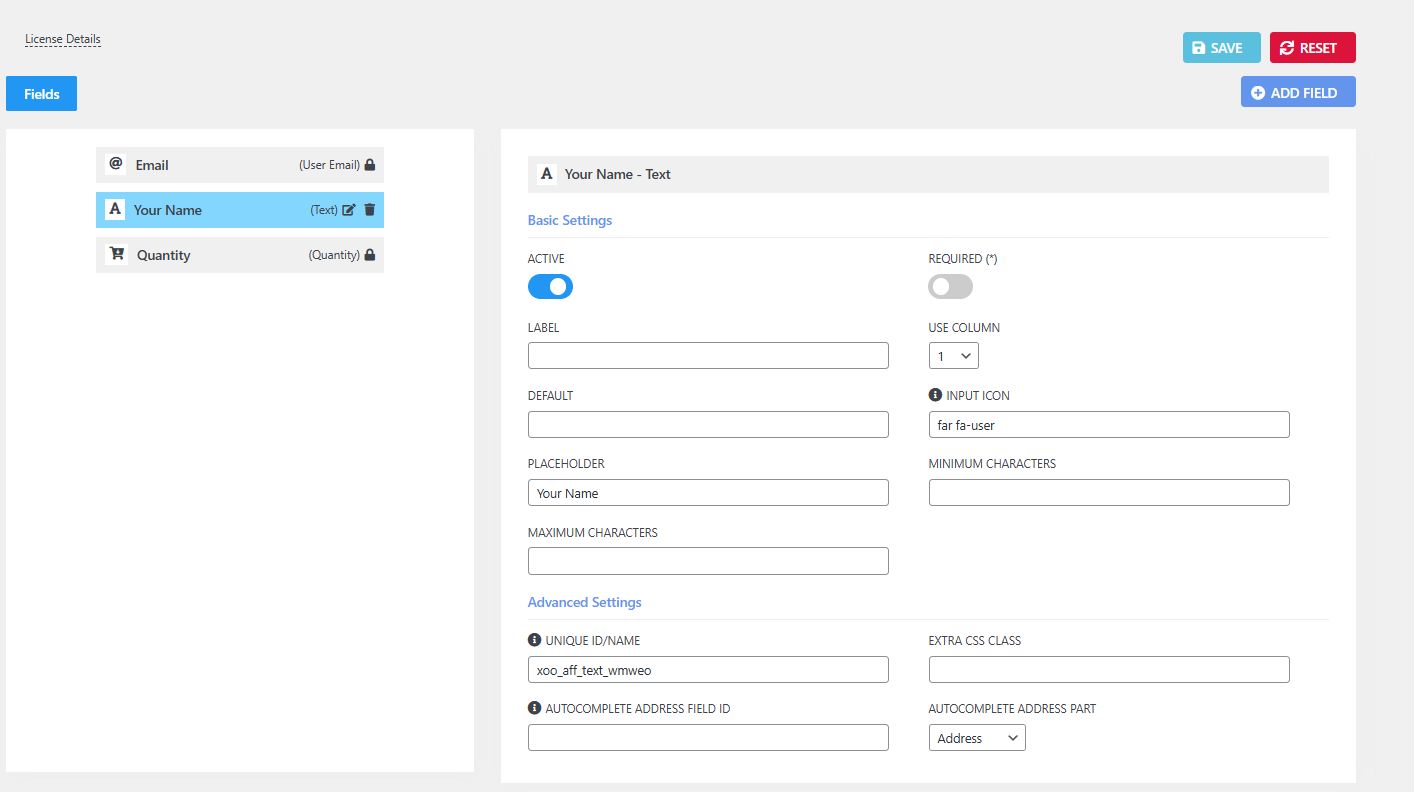Click the Reset button
Image resolution: width=1414 pixels, height=792 pixels.
[1313, 47]
